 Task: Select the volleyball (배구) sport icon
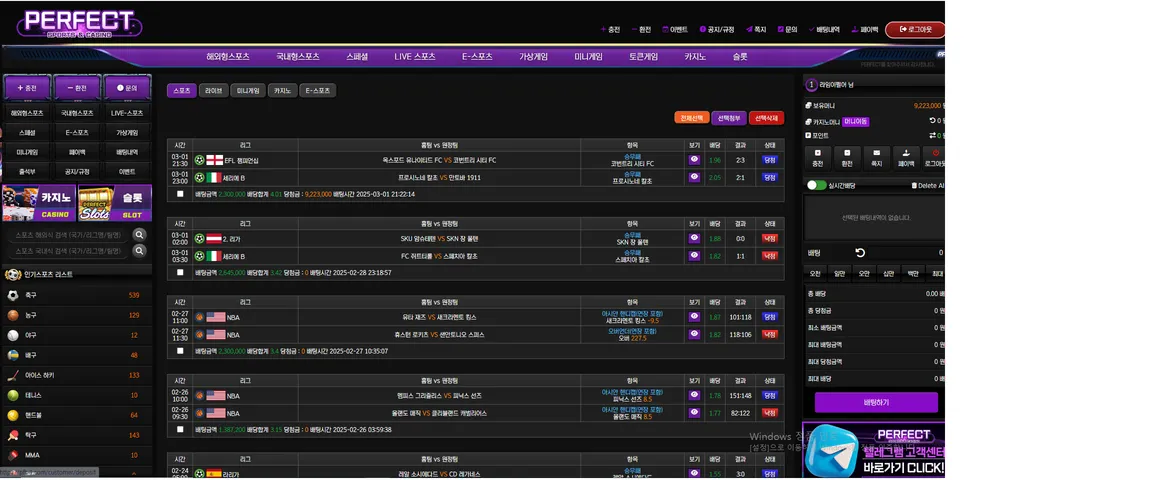point(12,355)
